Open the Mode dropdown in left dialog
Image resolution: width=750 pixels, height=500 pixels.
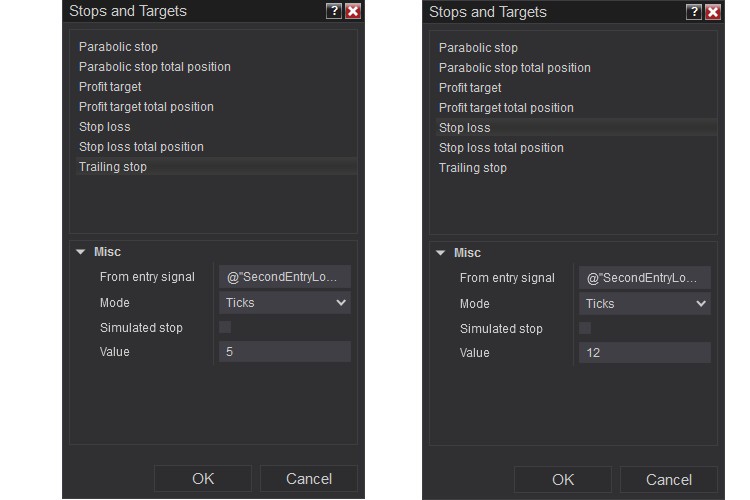[285, 302]
